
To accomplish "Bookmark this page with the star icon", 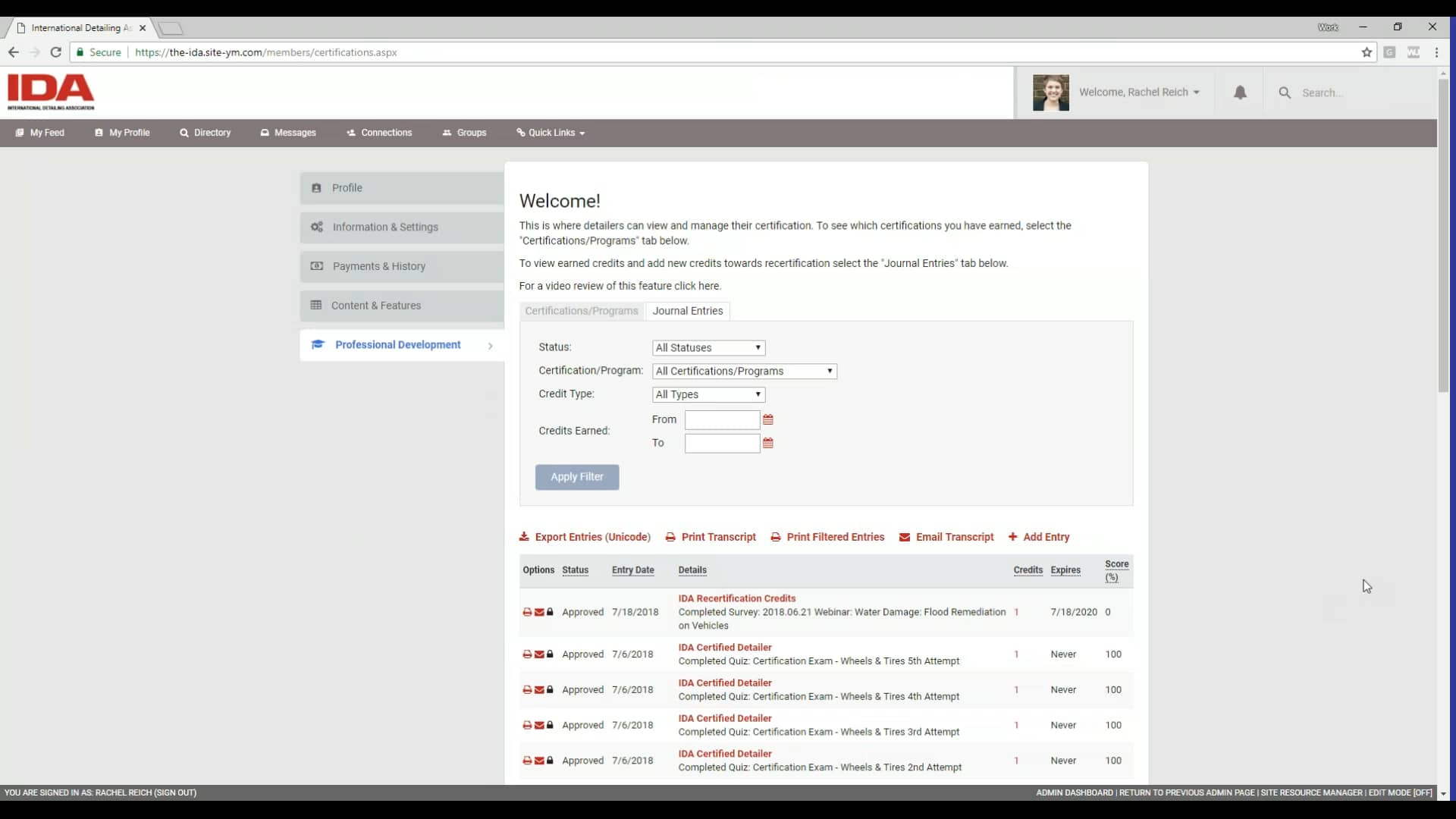I will tap(1367, 52).
